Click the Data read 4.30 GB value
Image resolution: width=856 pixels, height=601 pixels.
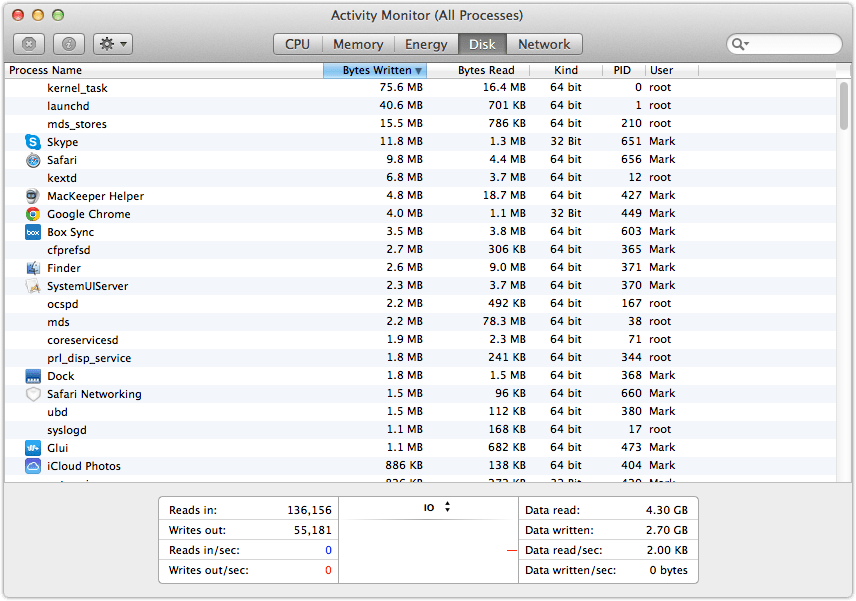tap(667, 510)
